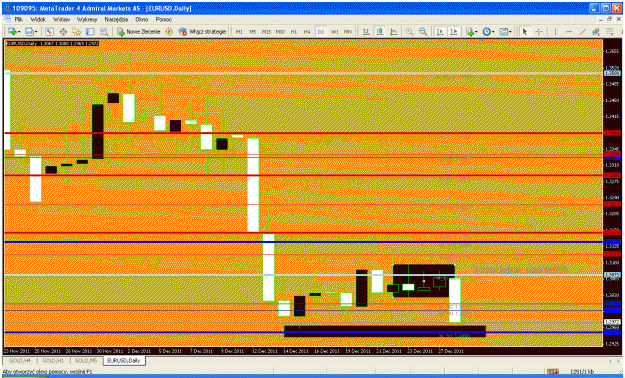The width and height of the screenshot is (625, 378).
Task: Select the trendline tool
Action: tap(583, 32)
